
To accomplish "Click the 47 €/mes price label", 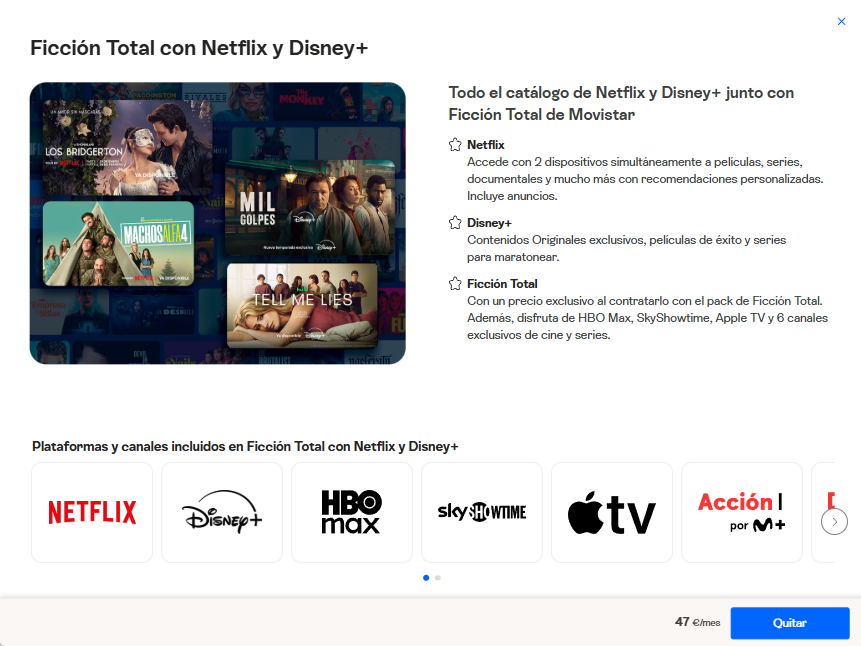I will click(x=697, y=622).
